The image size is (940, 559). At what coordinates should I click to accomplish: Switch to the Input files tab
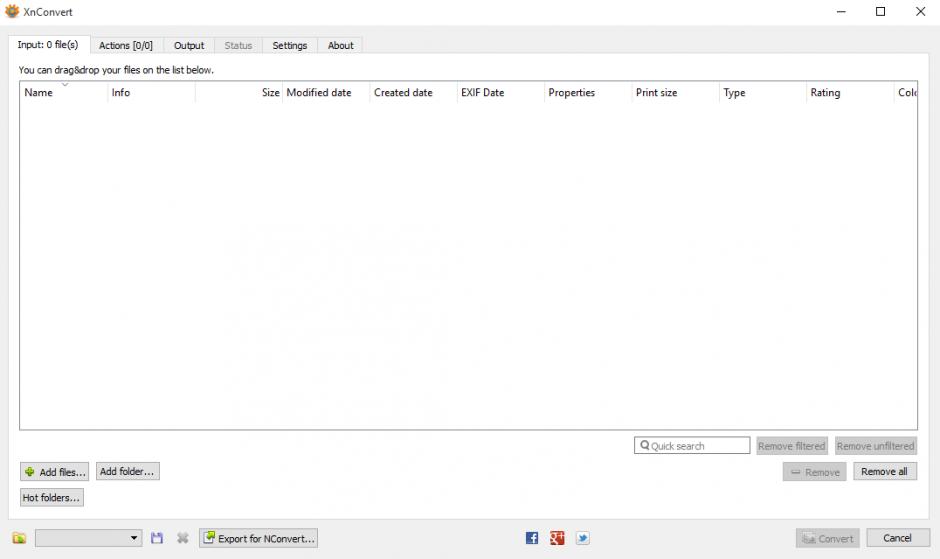(x=48, y=45)
